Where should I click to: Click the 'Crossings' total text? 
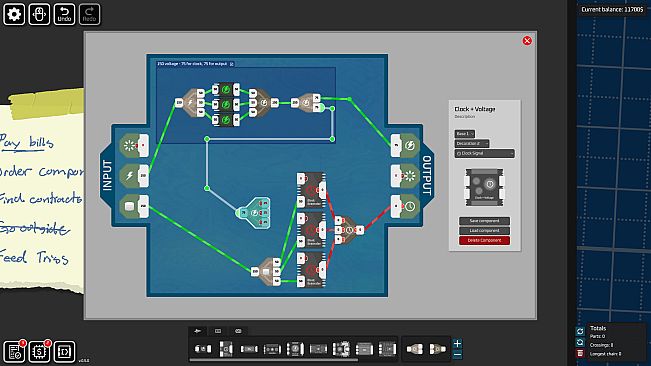pos(603,345)
